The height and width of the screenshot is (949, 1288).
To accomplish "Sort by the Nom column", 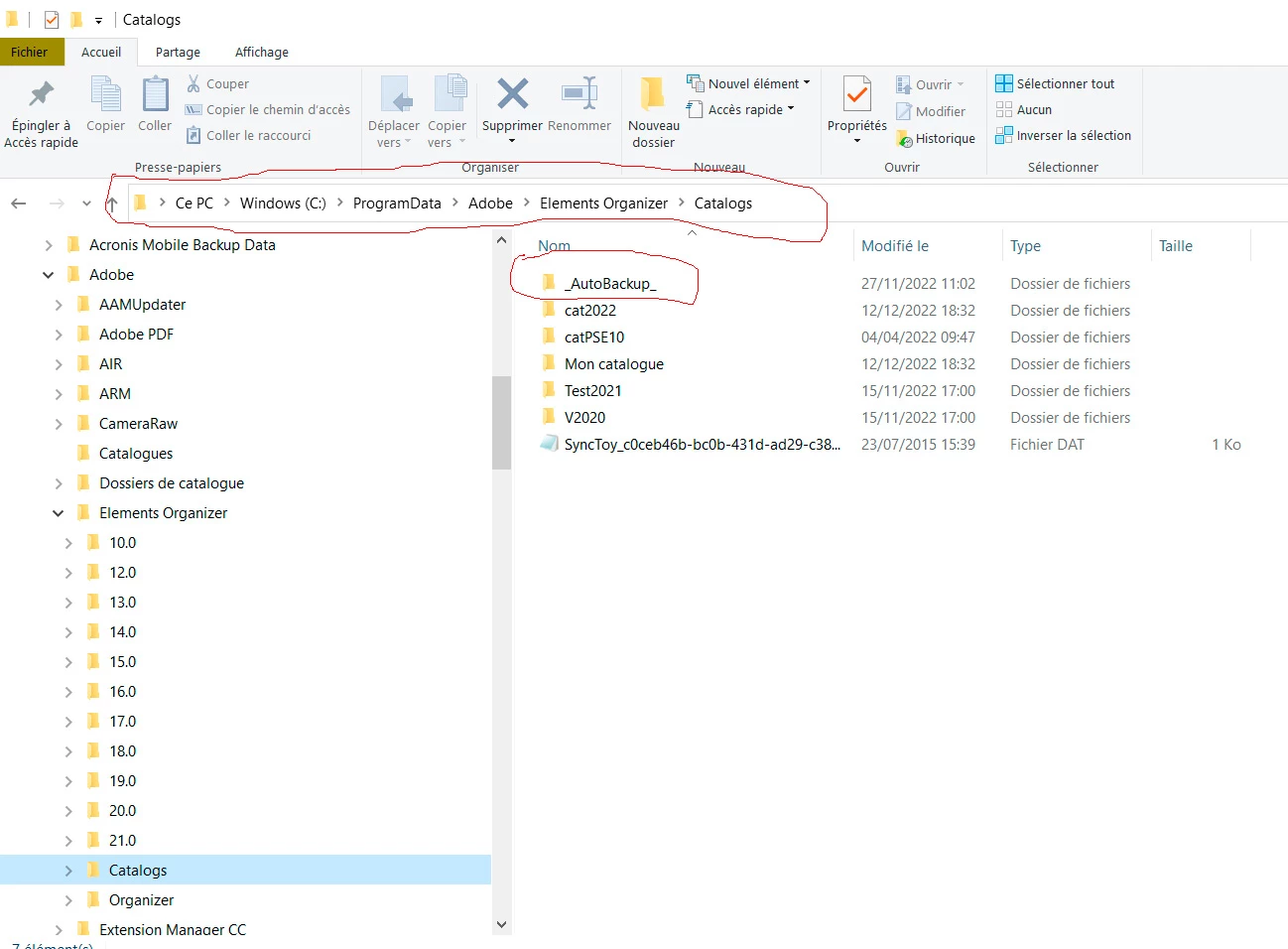I will click(554, 246).
